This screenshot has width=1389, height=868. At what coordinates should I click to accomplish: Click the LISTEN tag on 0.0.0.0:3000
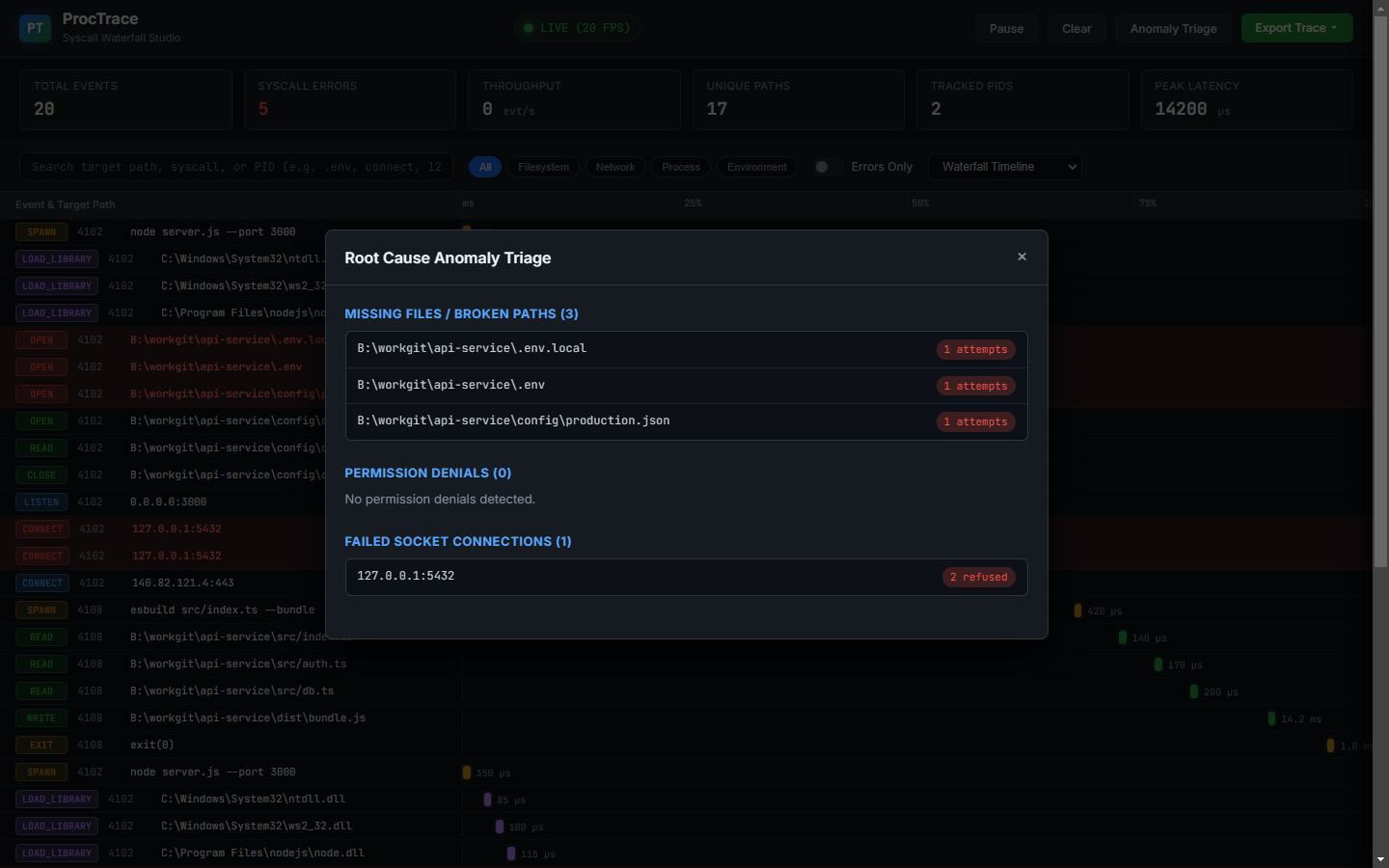[41, 502]
